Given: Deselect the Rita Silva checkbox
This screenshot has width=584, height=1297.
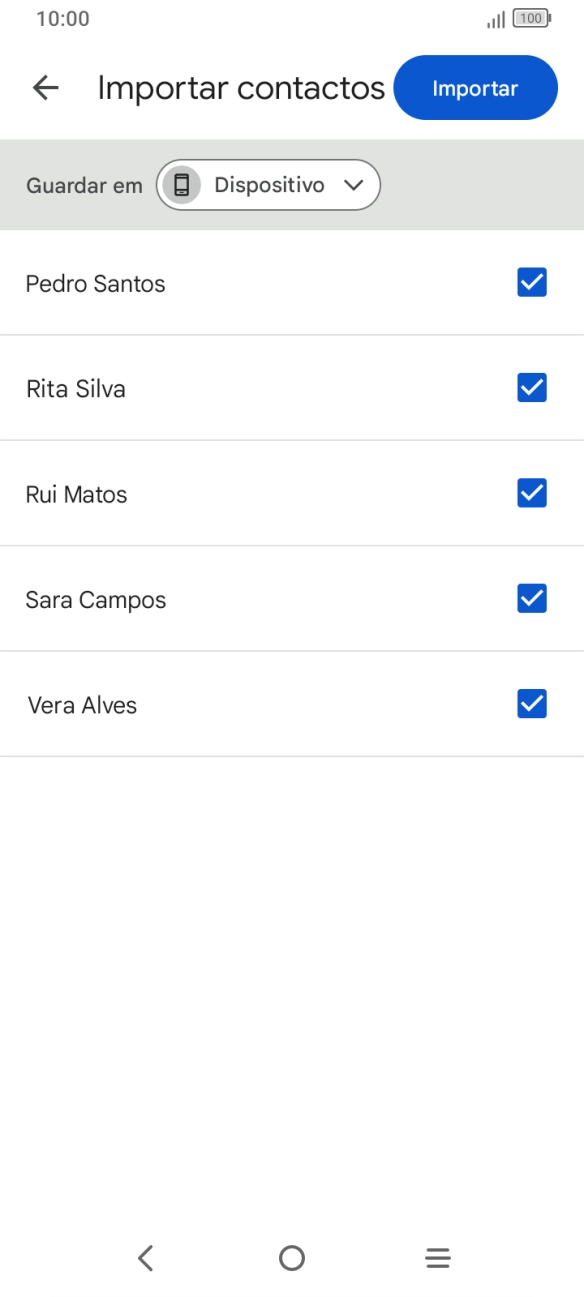Looking at the screenshot, I should (x=531, y=388).
